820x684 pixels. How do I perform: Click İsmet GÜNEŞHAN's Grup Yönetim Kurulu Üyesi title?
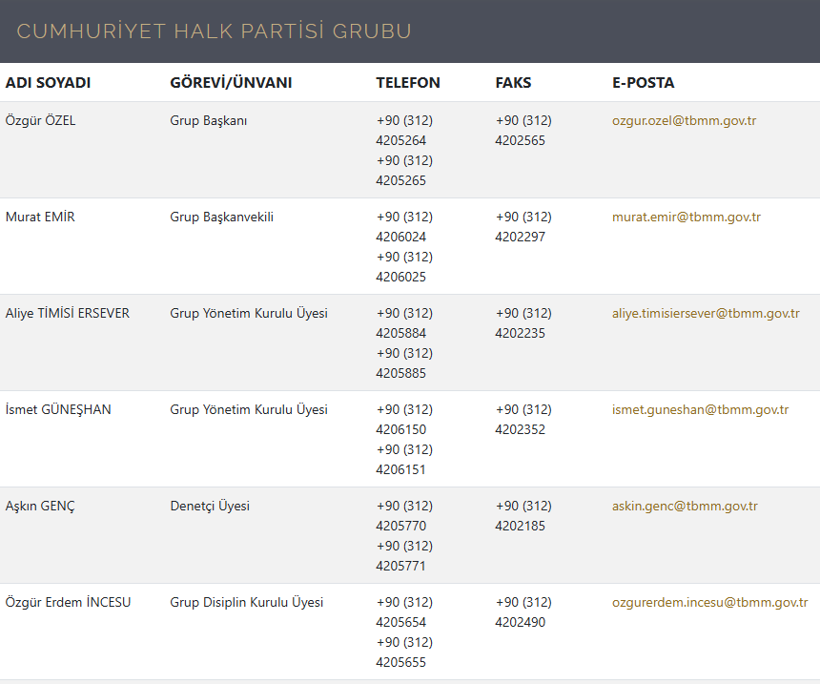[x=249, y=409]
